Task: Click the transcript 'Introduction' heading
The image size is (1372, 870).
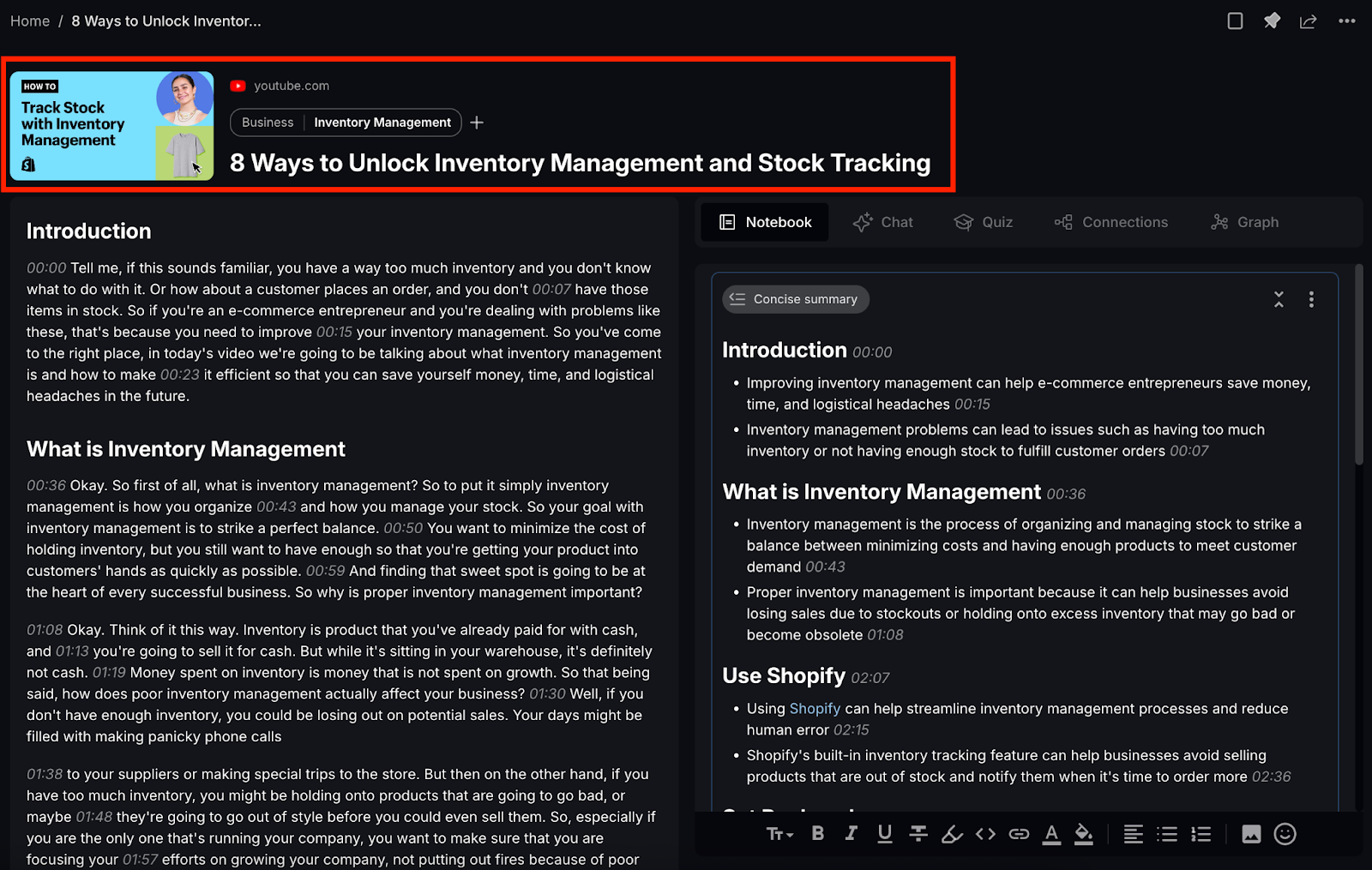Action: 89,231
